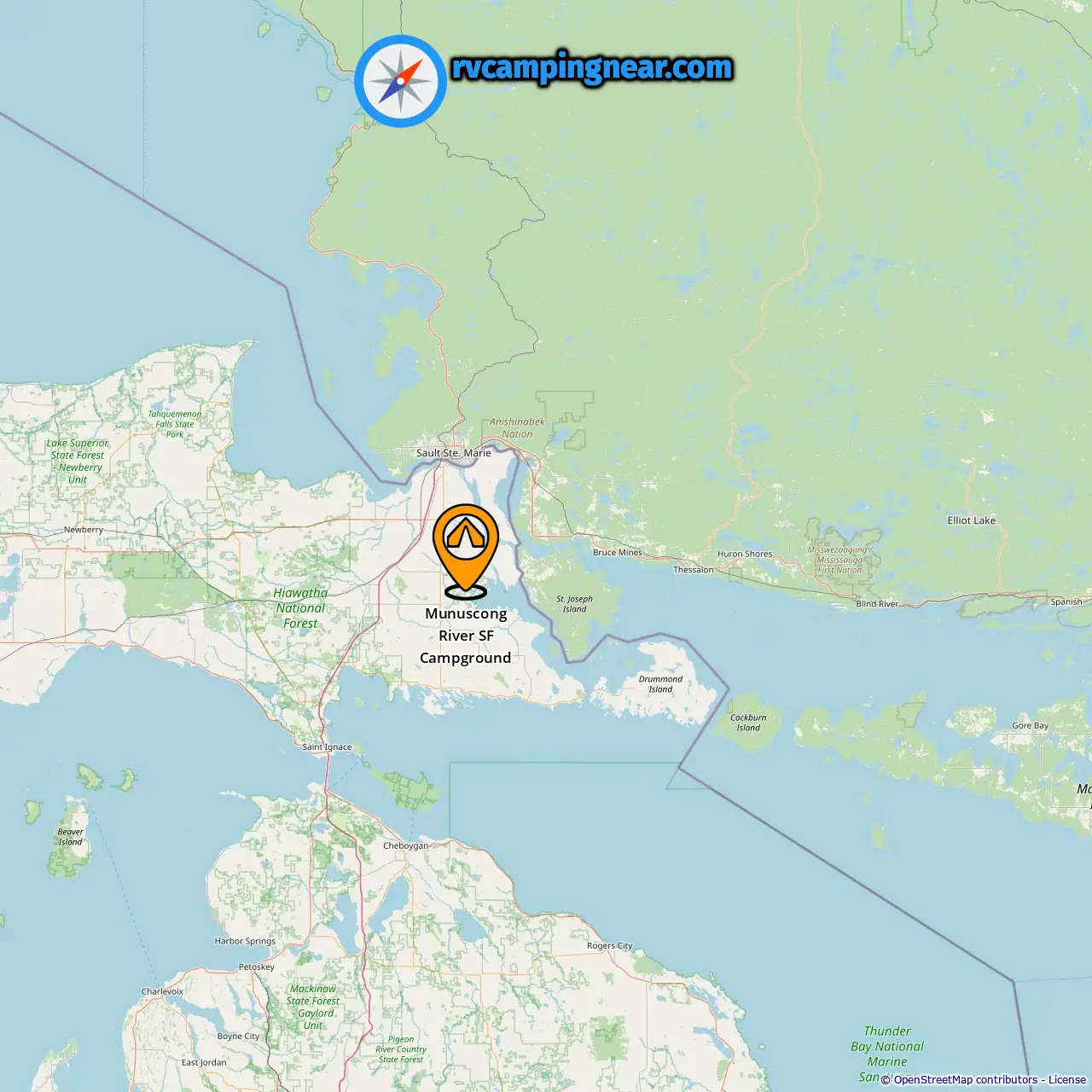Image resolution: width=1092 pixels, height=1092 pixels.
Task: Select the Munuscong River SF Campground label
Action: pyautogui.click(x=466, y=636)
